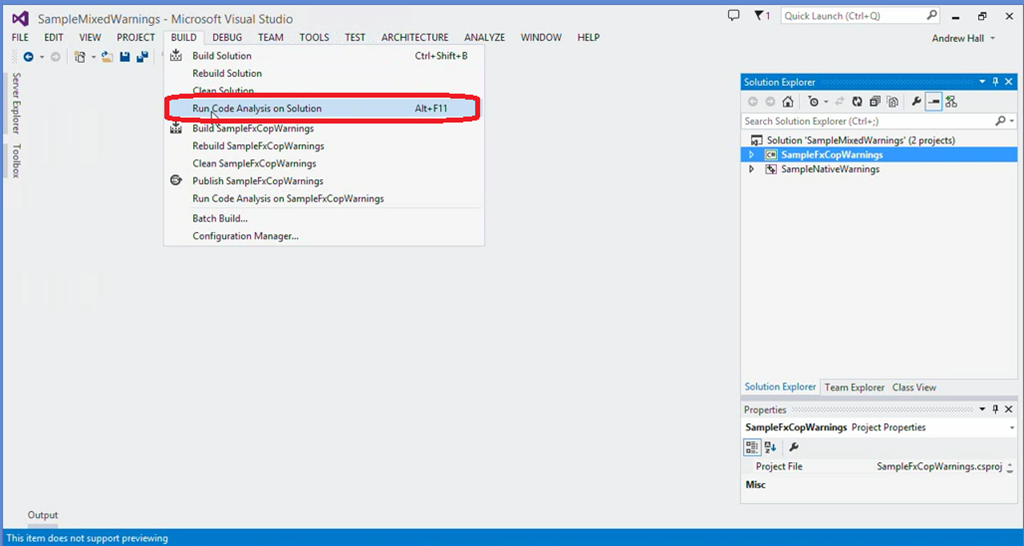Screen dimensions: 1024x546
Task: Open the Properties object selector dropdown
Action: (x=1012, y=428)
